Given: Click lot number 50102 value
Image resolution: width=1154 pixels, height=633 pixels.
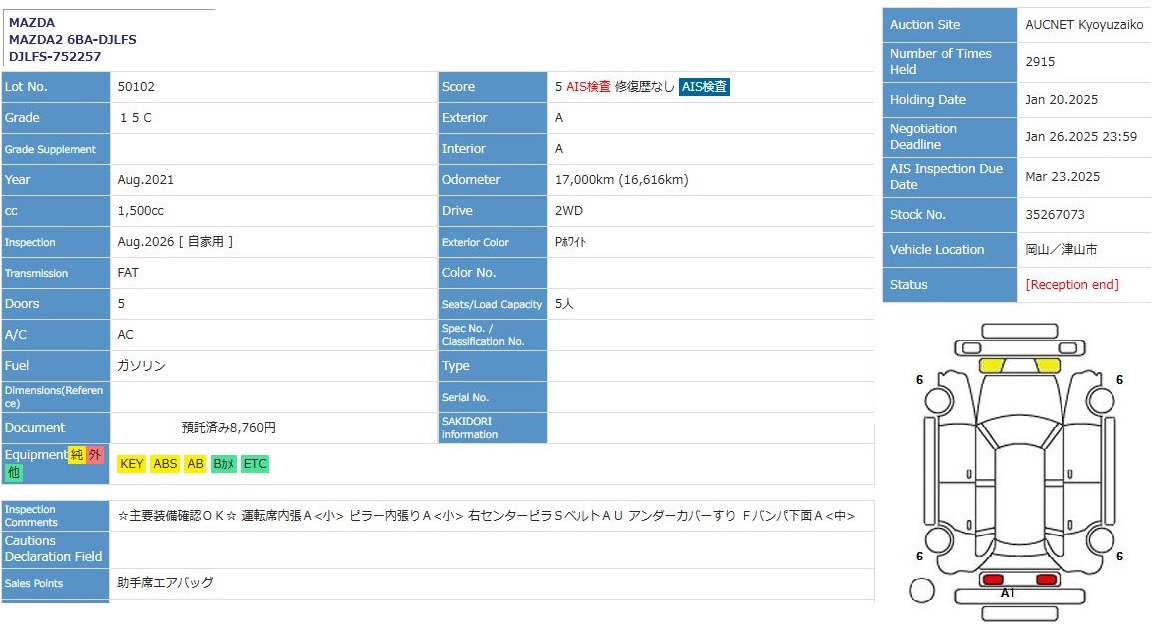Looking at the screenshot, I should tap(136, 87).
